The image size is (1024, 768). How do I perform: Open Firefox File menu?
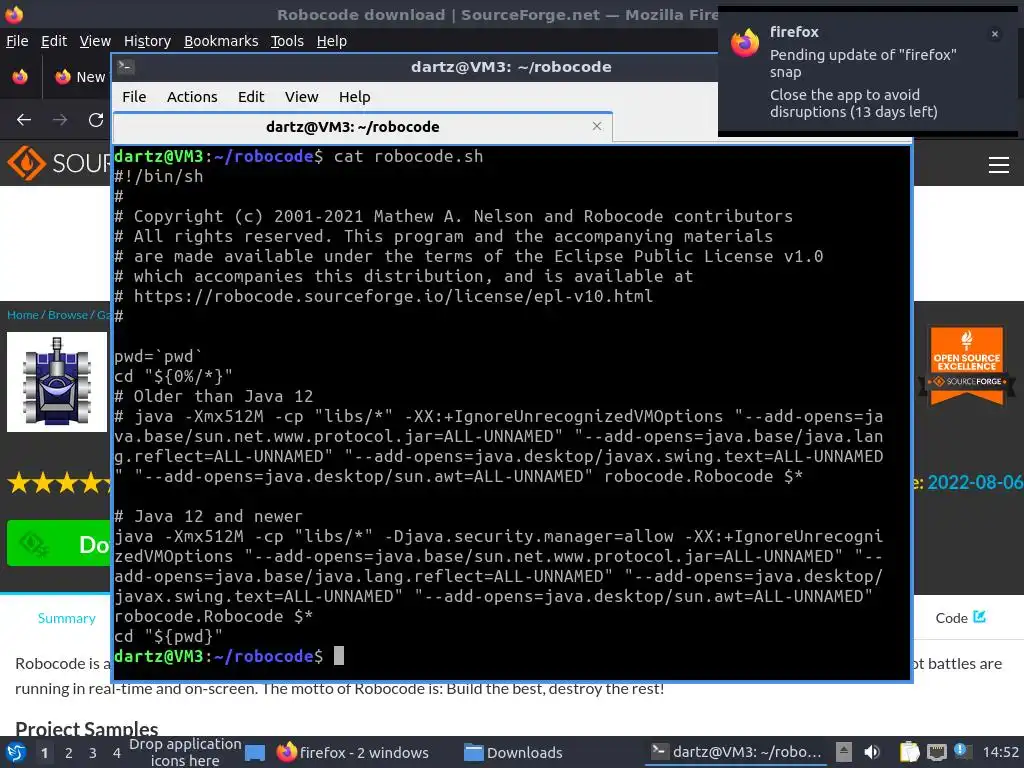17,40
